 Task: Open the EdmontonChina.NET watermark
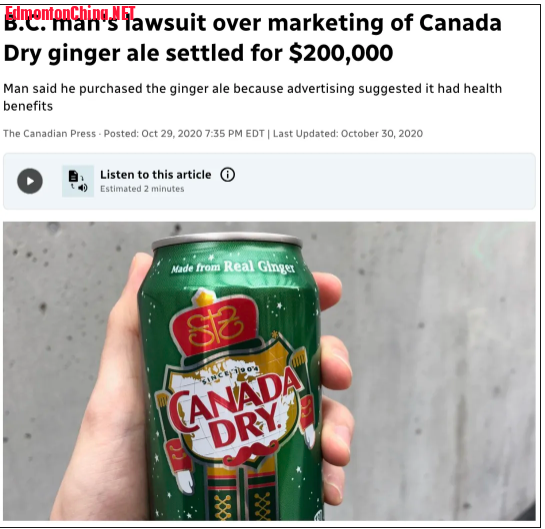(x=70, y=14)
